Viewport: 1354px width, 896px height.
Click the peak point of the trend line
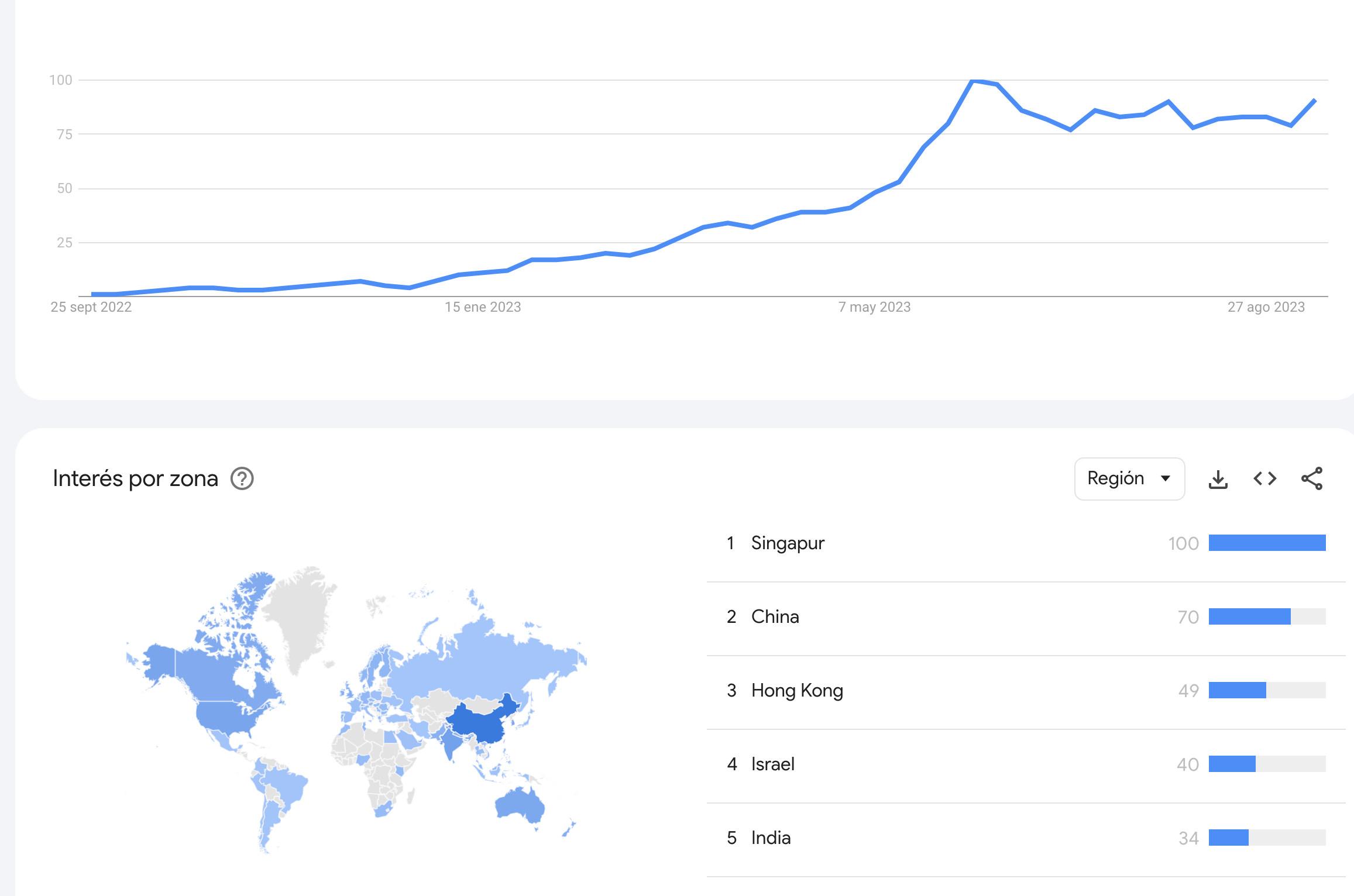click(973, 81)
